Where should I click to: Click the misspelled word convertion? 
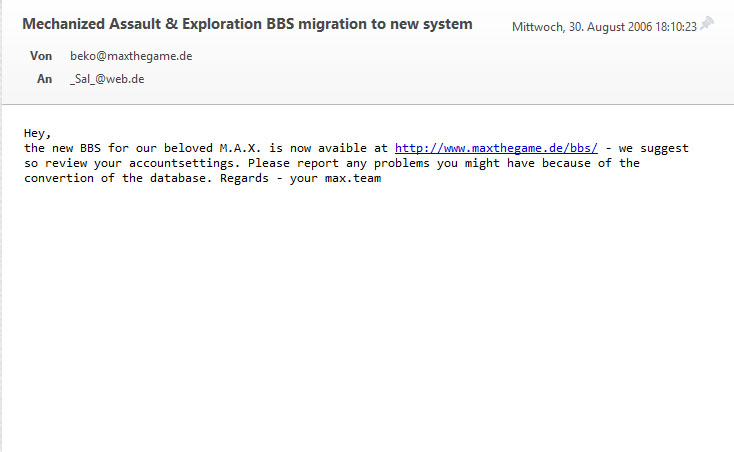point(59,178)
